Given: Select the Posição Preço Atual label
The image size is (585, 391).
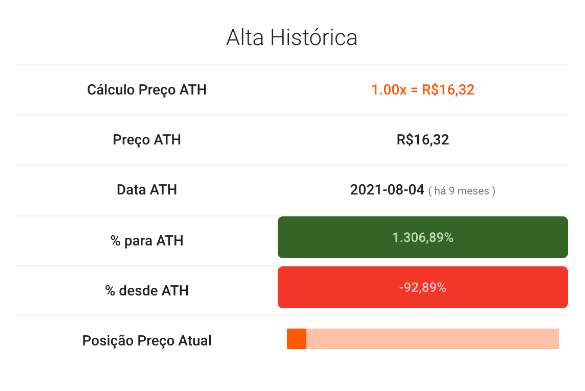Looking at the screenshot, I should click(x=147, y=341).
